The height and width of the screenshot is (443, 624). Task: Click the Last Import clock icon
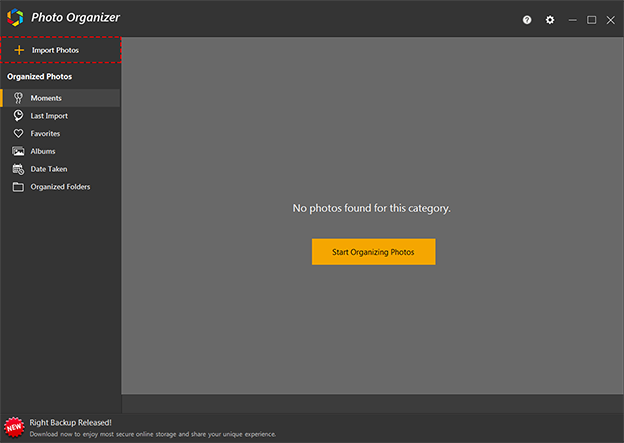click(x=18, y=115)
